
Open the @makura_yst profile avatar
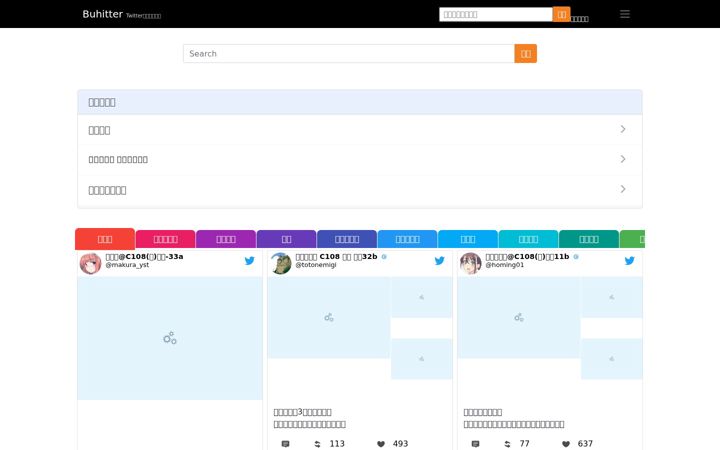coord(90,264)
